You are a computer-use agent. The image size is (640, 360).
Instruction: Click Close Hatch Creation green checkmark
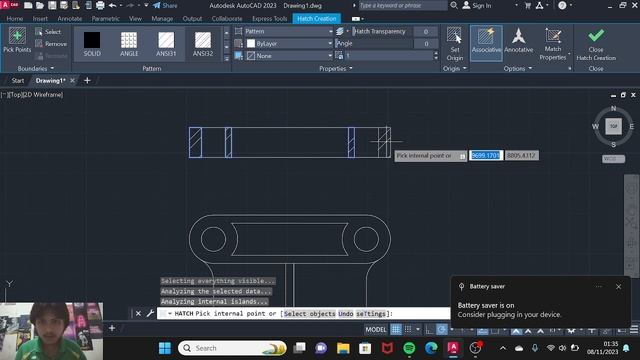click(x=596, y=44)
